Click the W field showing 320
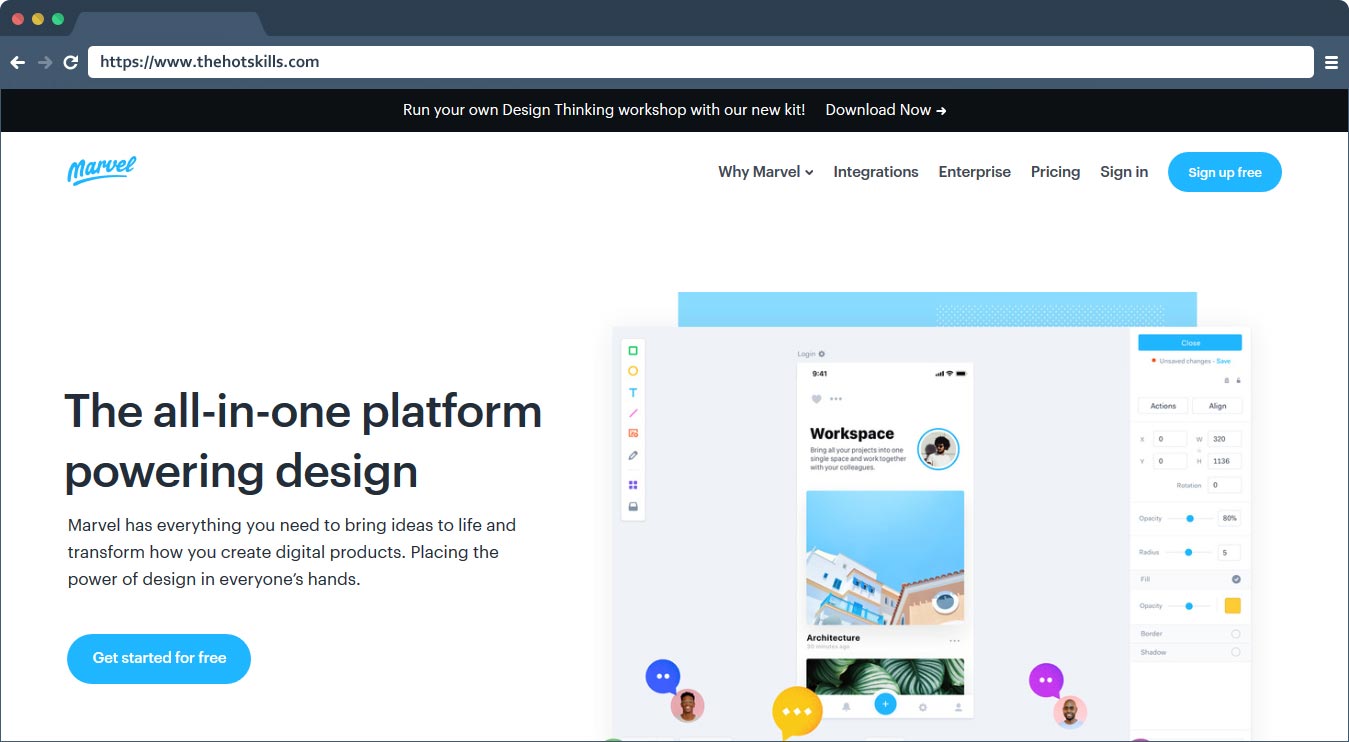 pos(1224,439)
